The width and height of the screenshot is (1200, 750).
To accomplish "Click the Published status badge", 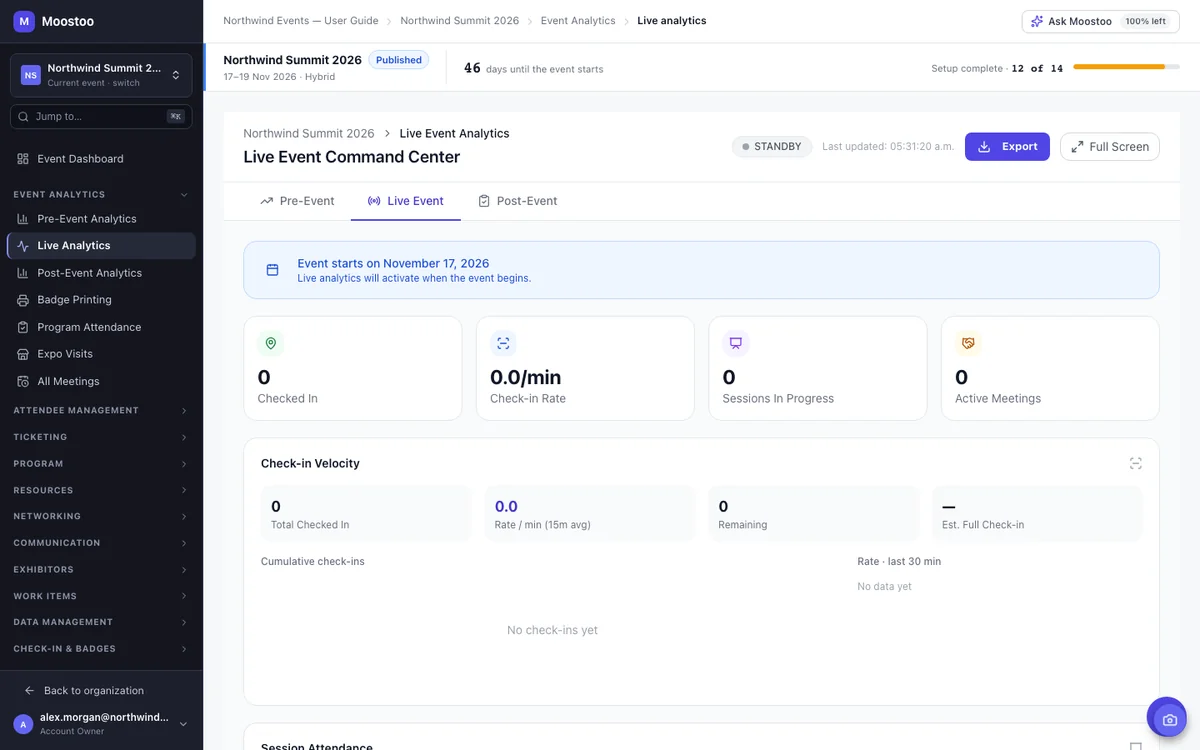I will (x=399, y=60).
